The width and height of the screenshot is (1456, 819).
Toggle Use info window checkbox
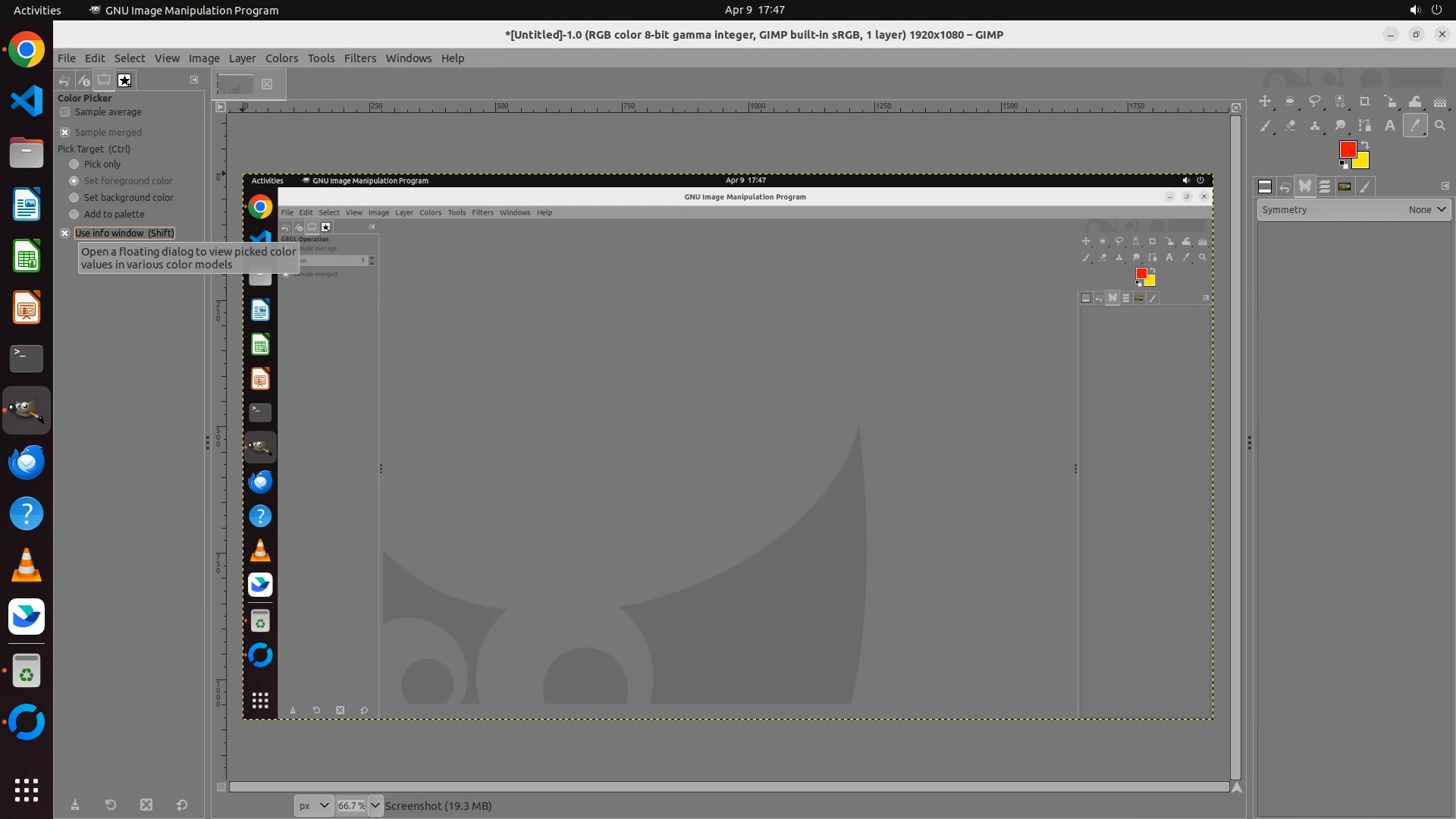tap(65, 234)
